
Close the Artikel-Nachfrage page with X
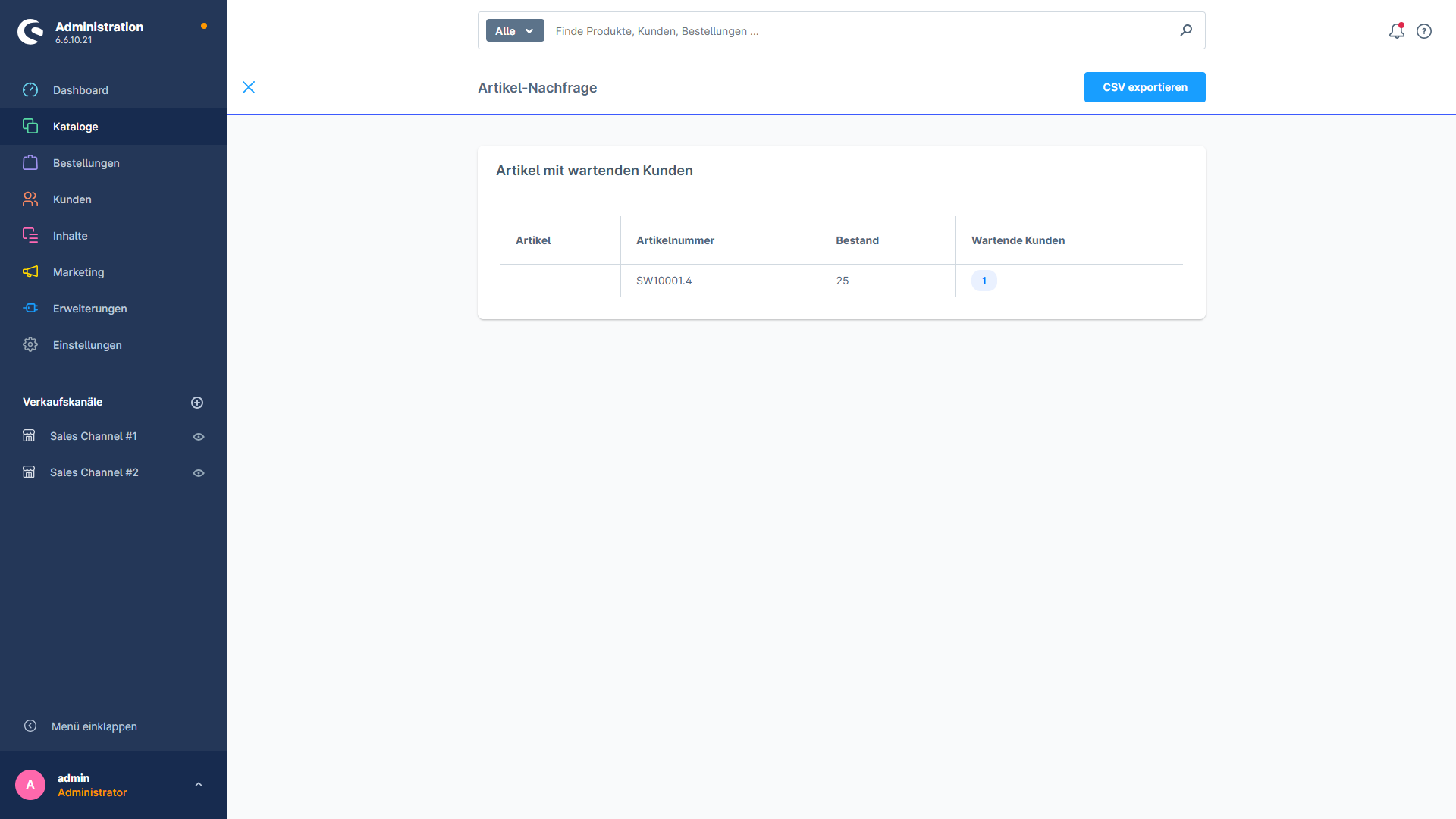point(249,87)
